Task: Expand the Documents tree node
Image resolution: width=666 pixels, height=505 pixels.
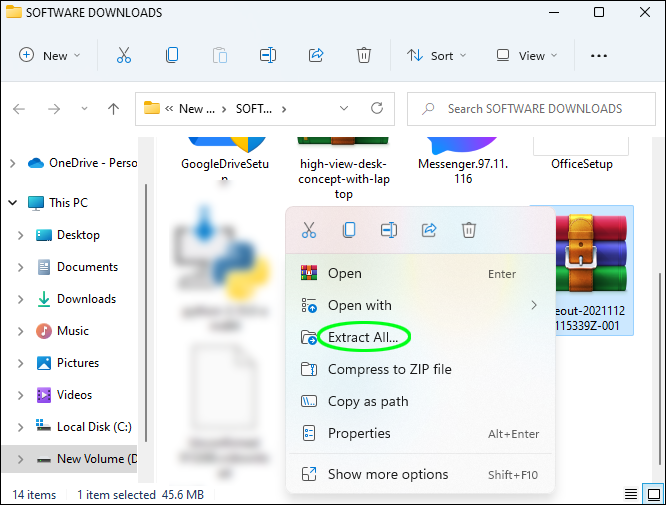Action: tap(20, 267)
